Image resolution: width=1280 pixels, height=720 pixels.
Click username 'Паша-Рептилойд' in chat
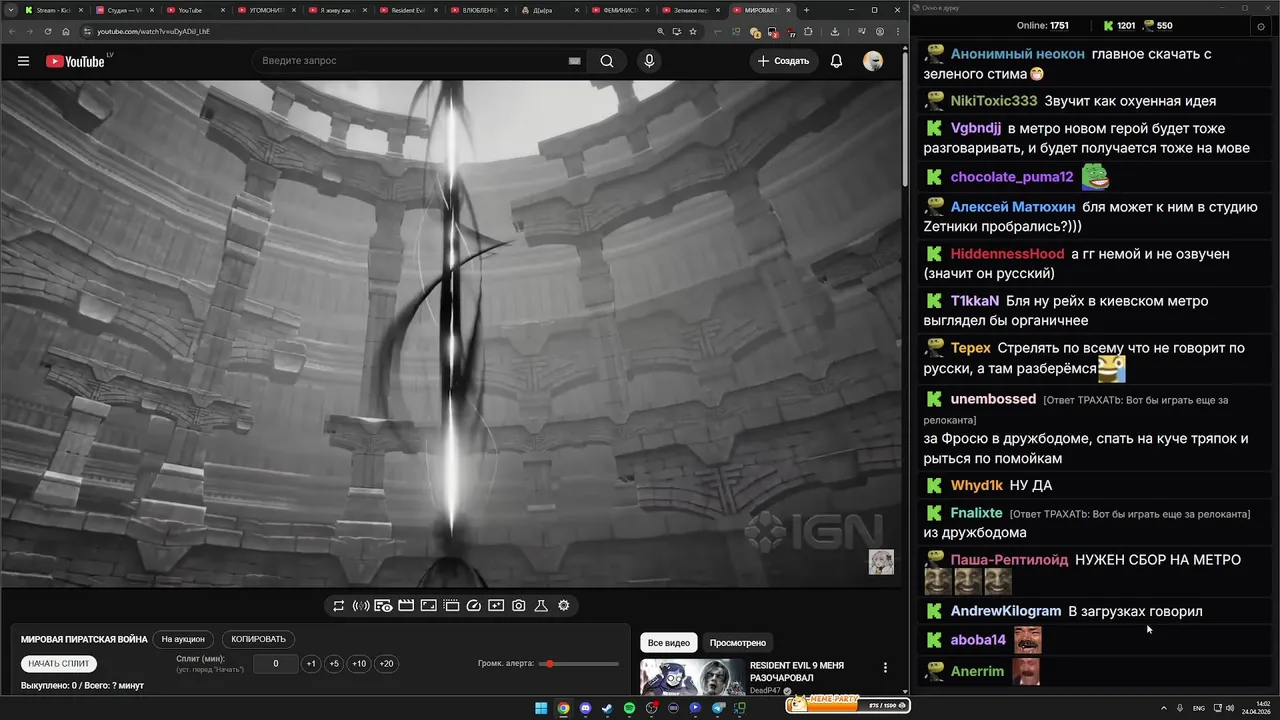coord(1009,560)
